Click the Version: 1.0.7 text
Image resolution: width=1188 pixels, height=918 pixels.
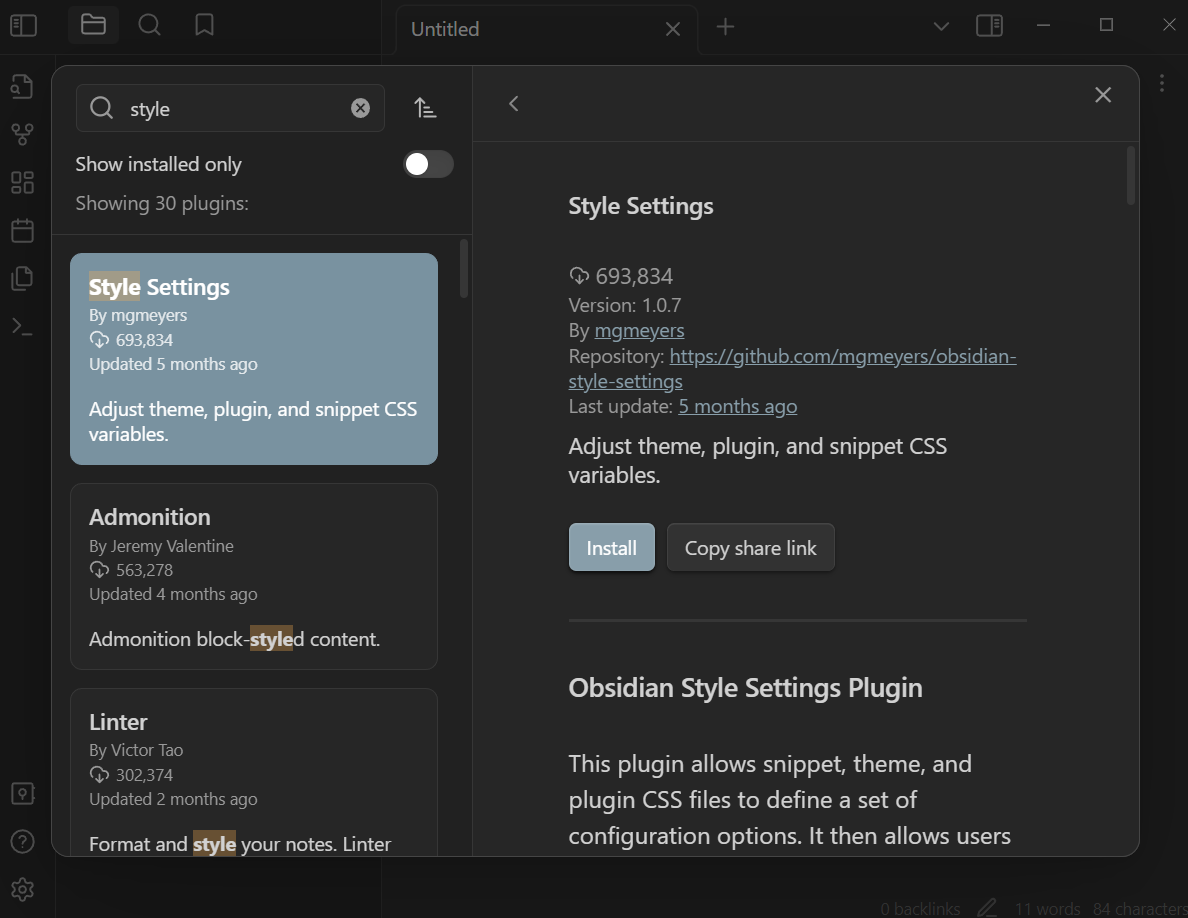point(625,305)
